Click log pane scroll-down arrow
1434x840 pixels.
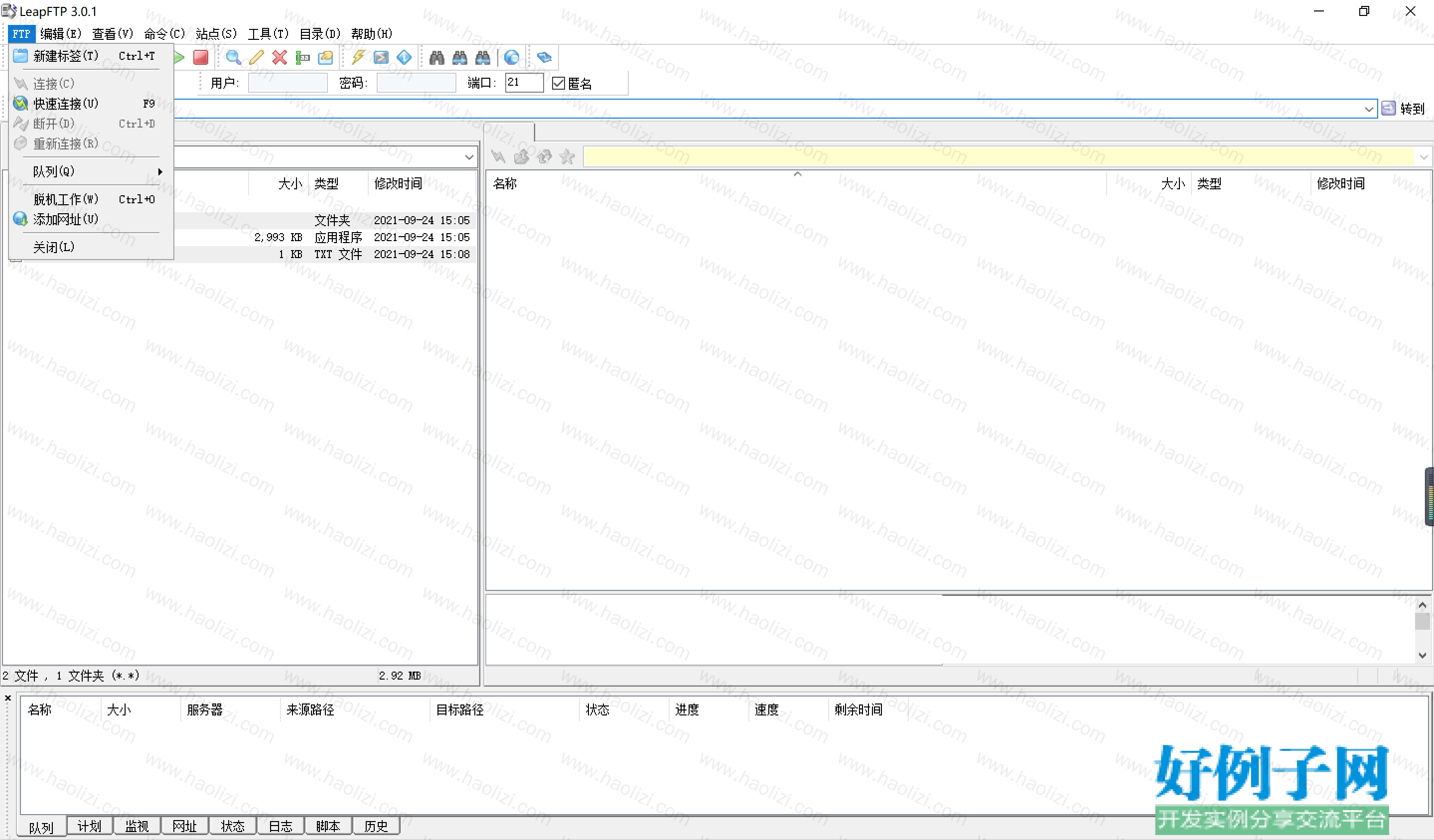1422,656
